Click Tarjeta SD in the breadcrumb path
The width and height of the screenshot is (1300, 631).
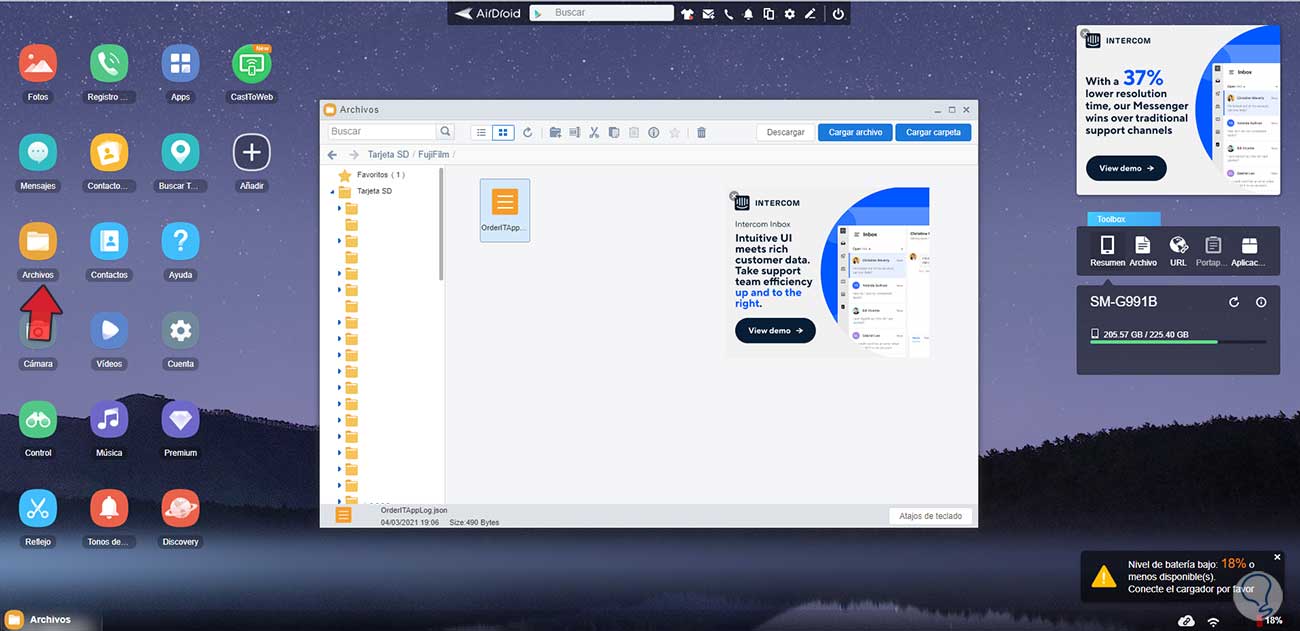coord(389,155)
